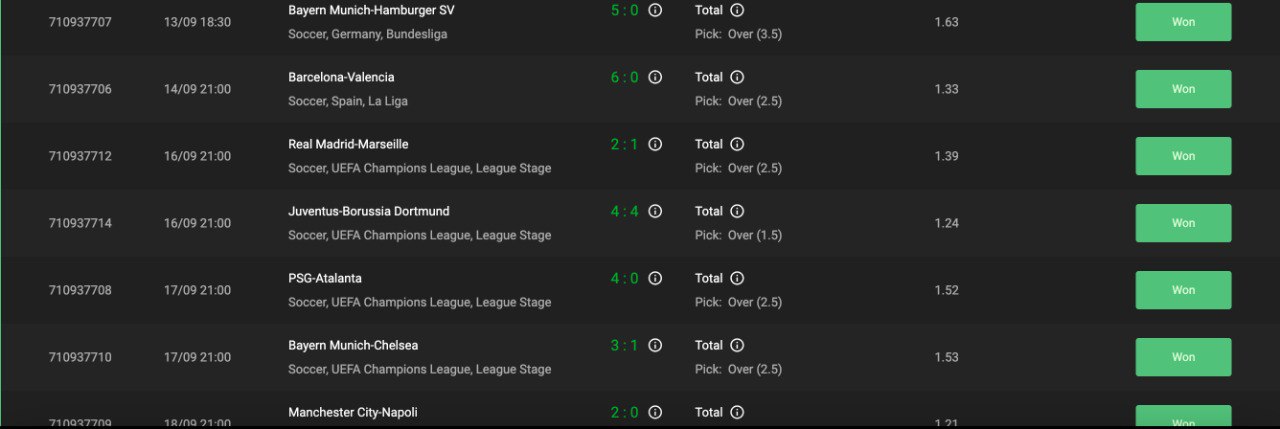Click info icon beside Manchester City-Napoli 2:0 score
Image resolution: width=1280 pixels, height=429 pixels.
(655, 412)
